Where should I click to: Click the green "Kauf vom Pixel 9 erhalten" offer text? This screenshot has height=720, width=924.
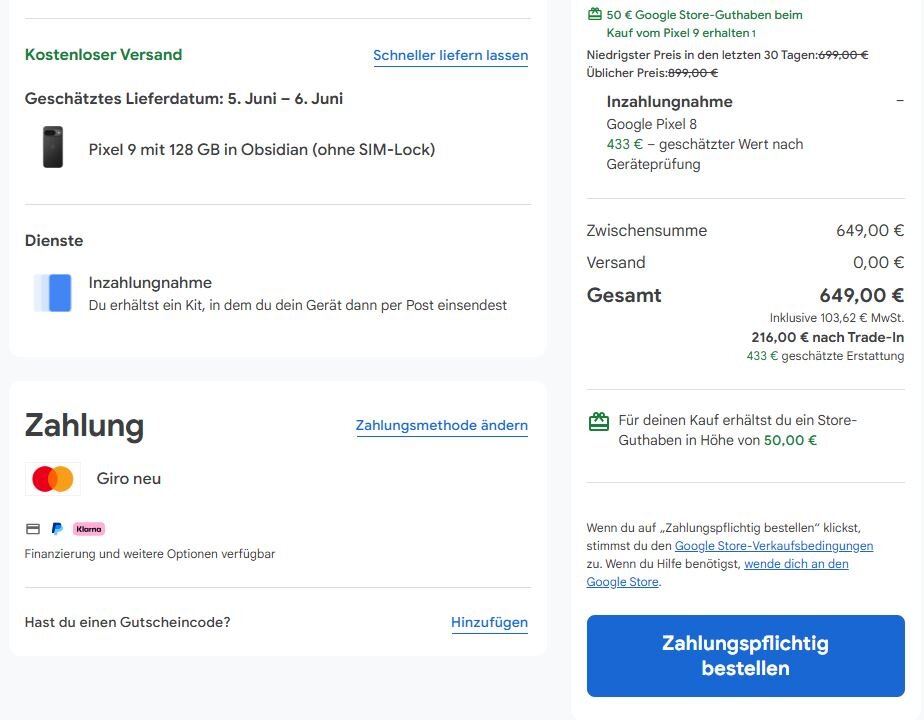coord(680,33)
